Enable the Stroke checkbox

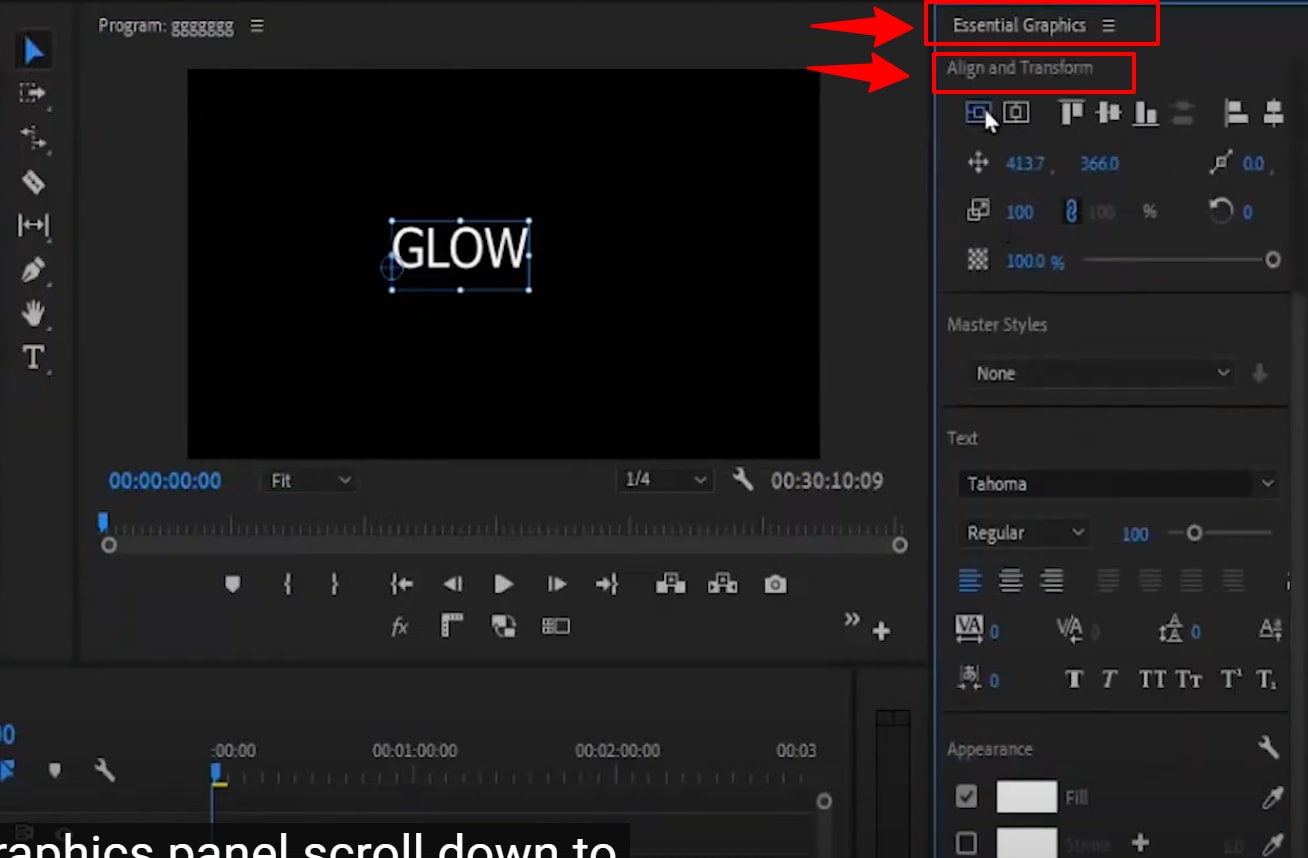(x=966, y=843)
